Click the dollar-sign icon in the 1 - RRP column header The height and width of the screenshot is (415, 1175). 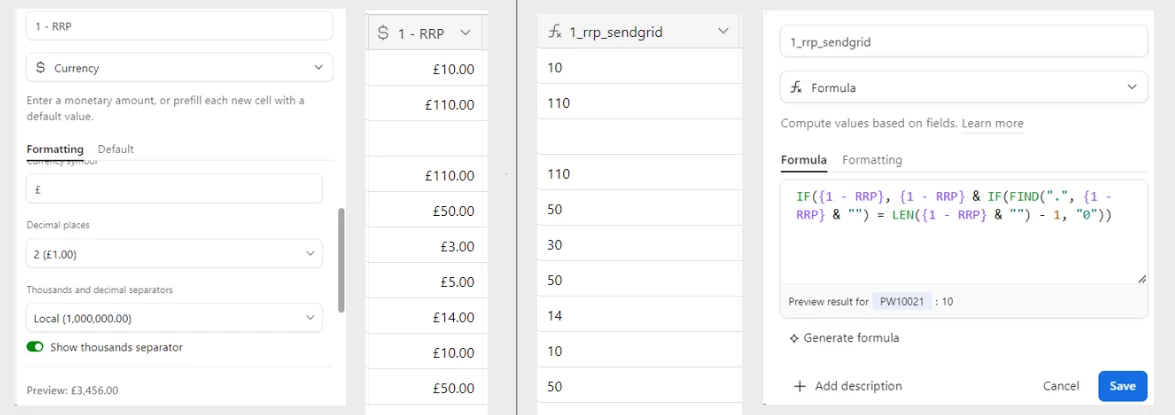pyautogui.click(x=383, y=33)
